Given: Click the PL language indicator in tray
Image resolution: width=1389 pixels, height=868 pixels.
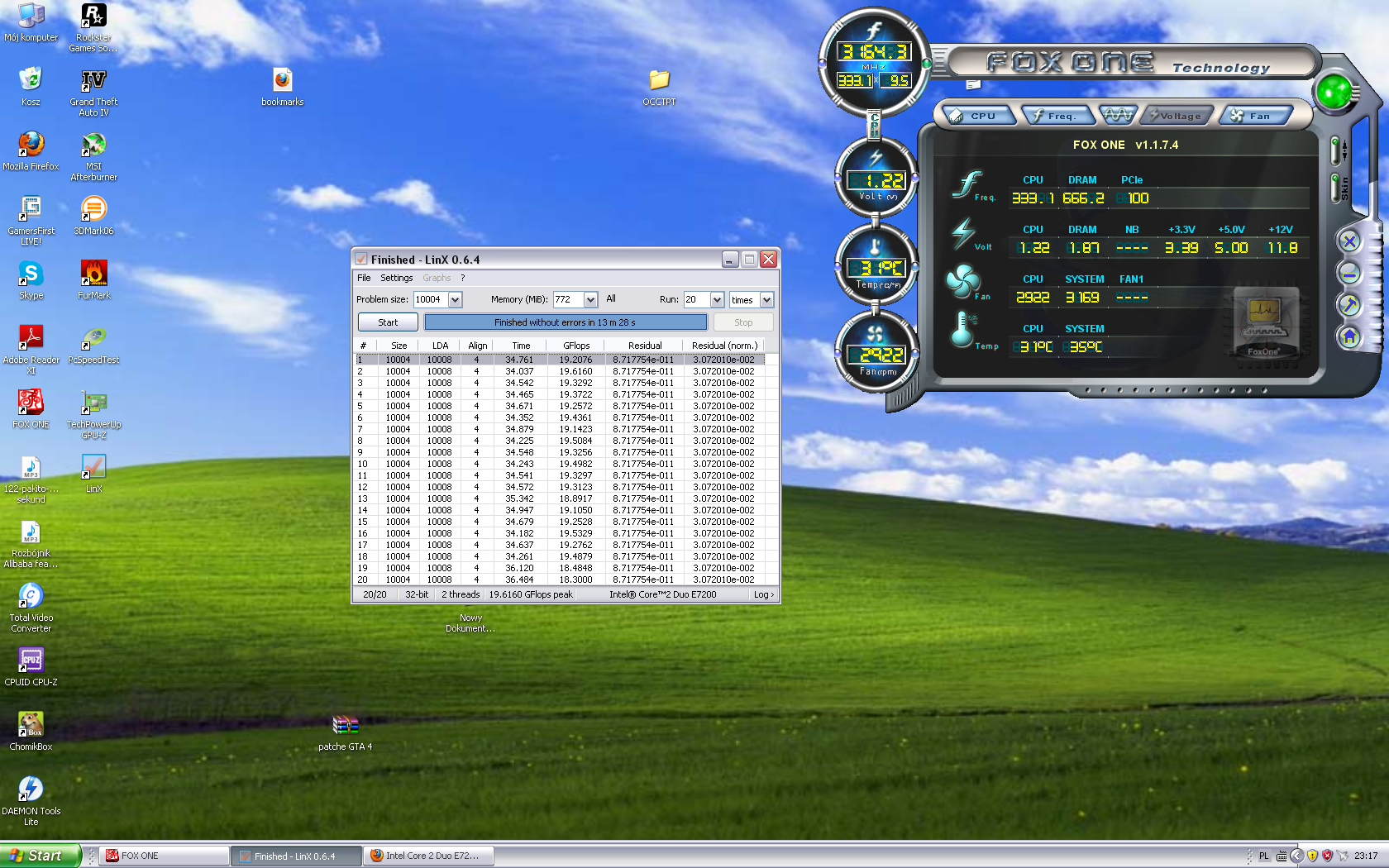Looking at the screenshot, I should coord(1263,856).
